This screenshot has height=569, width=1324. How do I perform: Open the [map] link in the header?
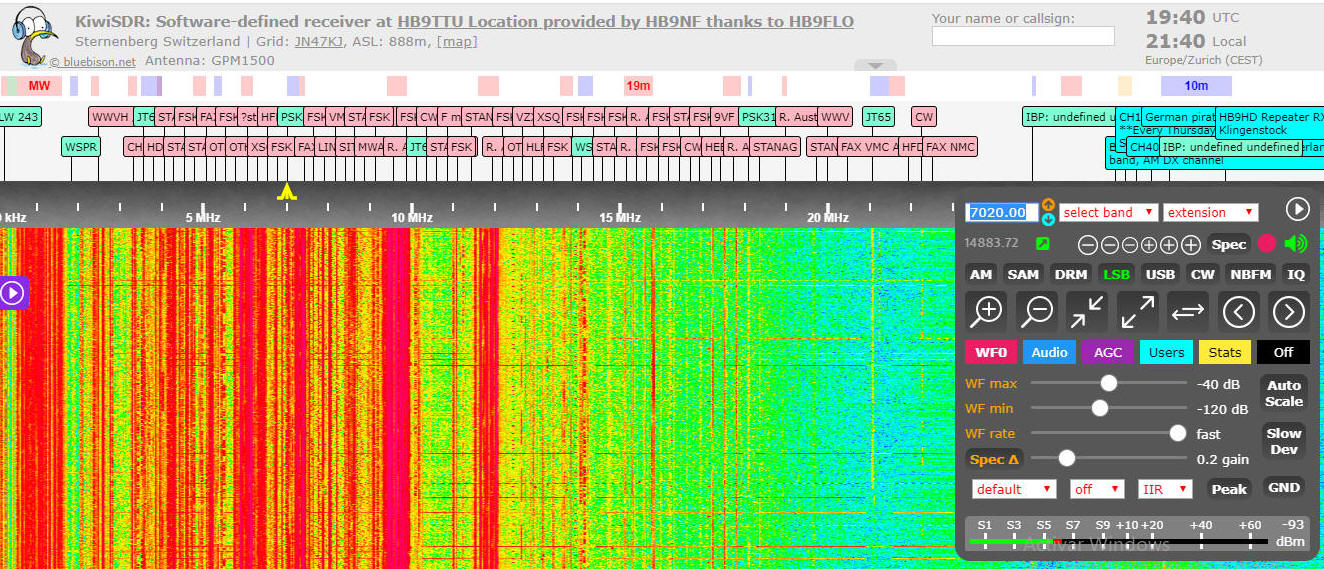coord(457,41)
